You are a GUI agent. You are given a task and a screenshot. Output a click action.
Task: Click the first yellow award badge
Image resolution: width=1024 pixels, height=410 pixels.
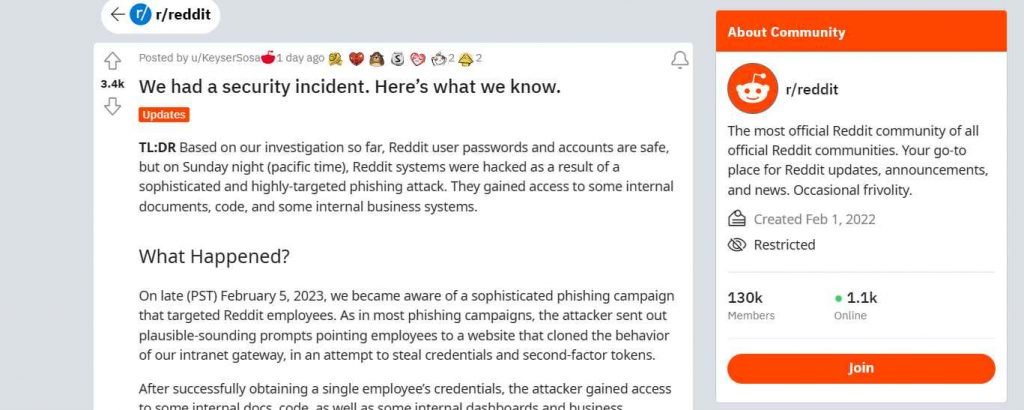336,59
